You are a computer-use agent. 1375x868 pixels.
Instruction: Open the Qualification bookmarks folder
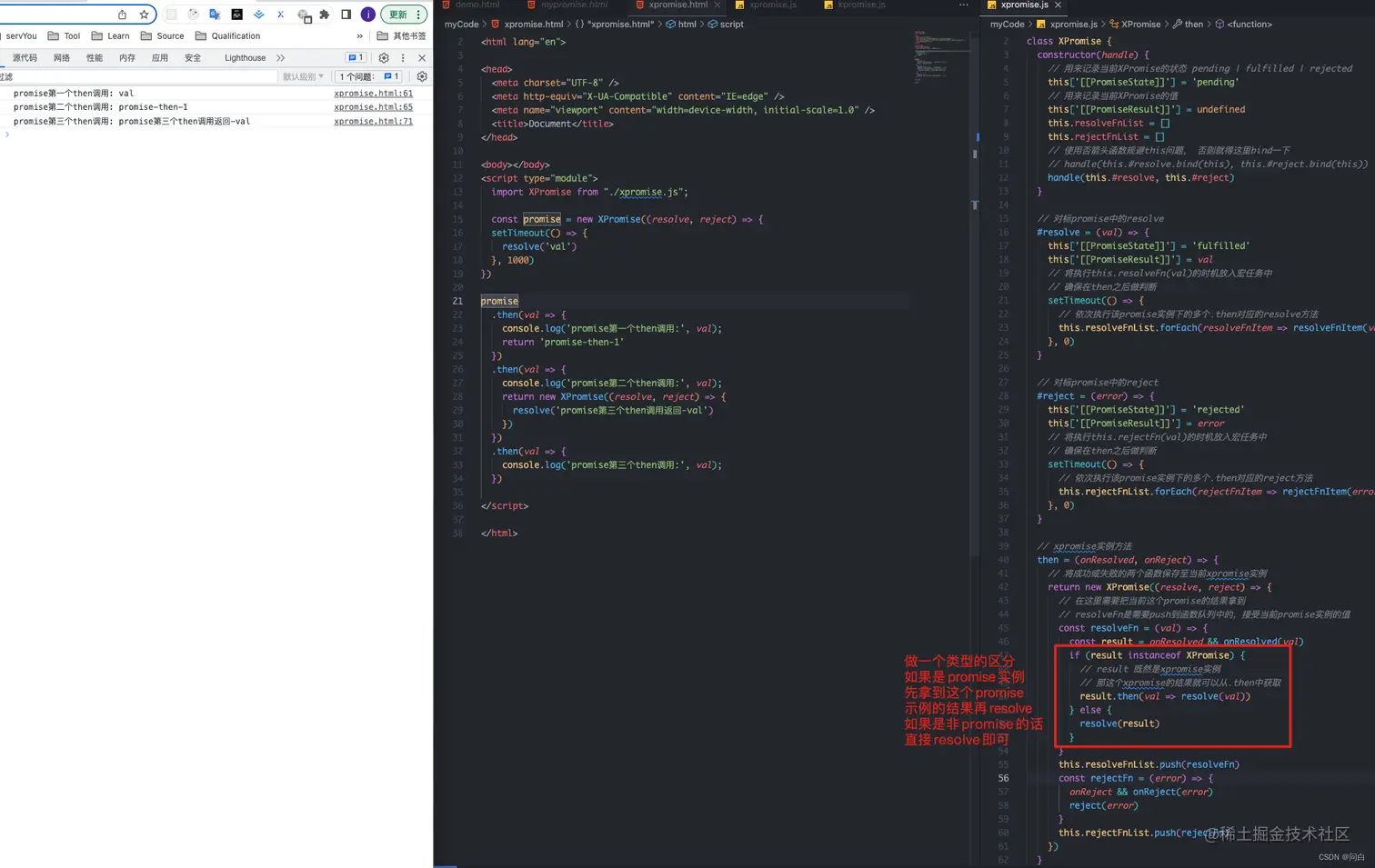[x=227, y=36]
